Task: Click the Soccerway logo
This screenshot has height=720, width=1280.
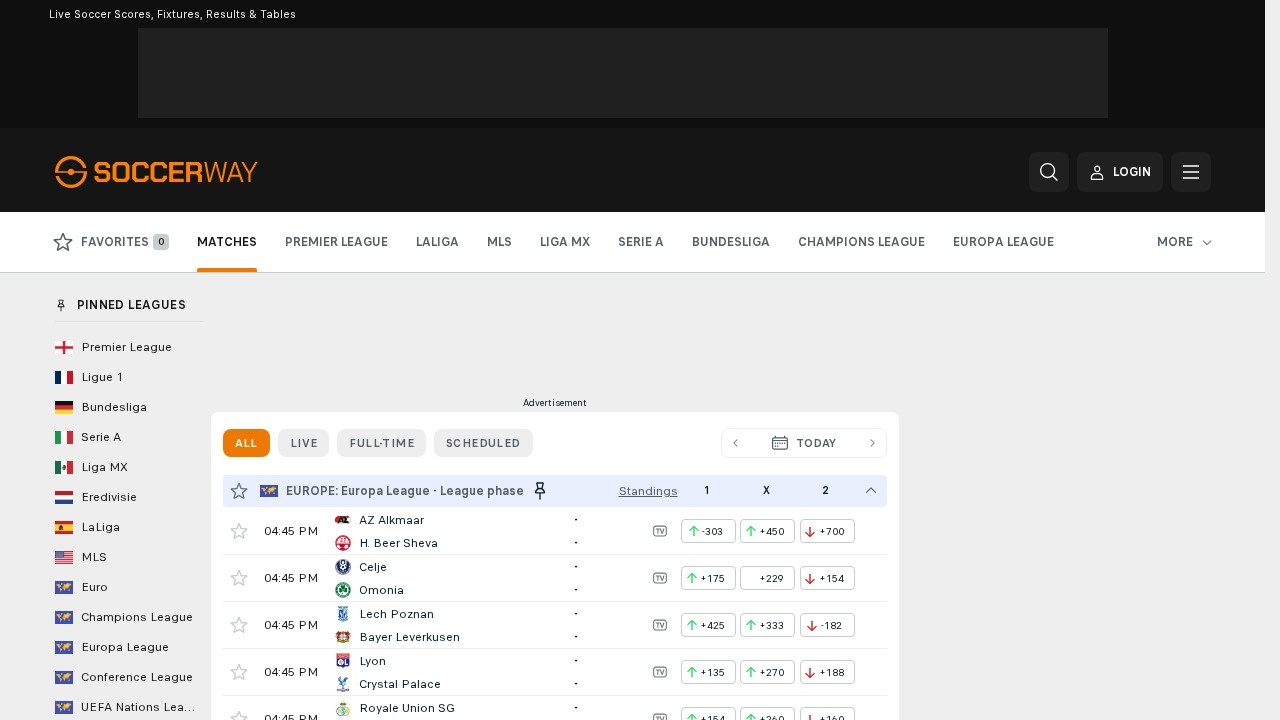Action: coord(156,172)
